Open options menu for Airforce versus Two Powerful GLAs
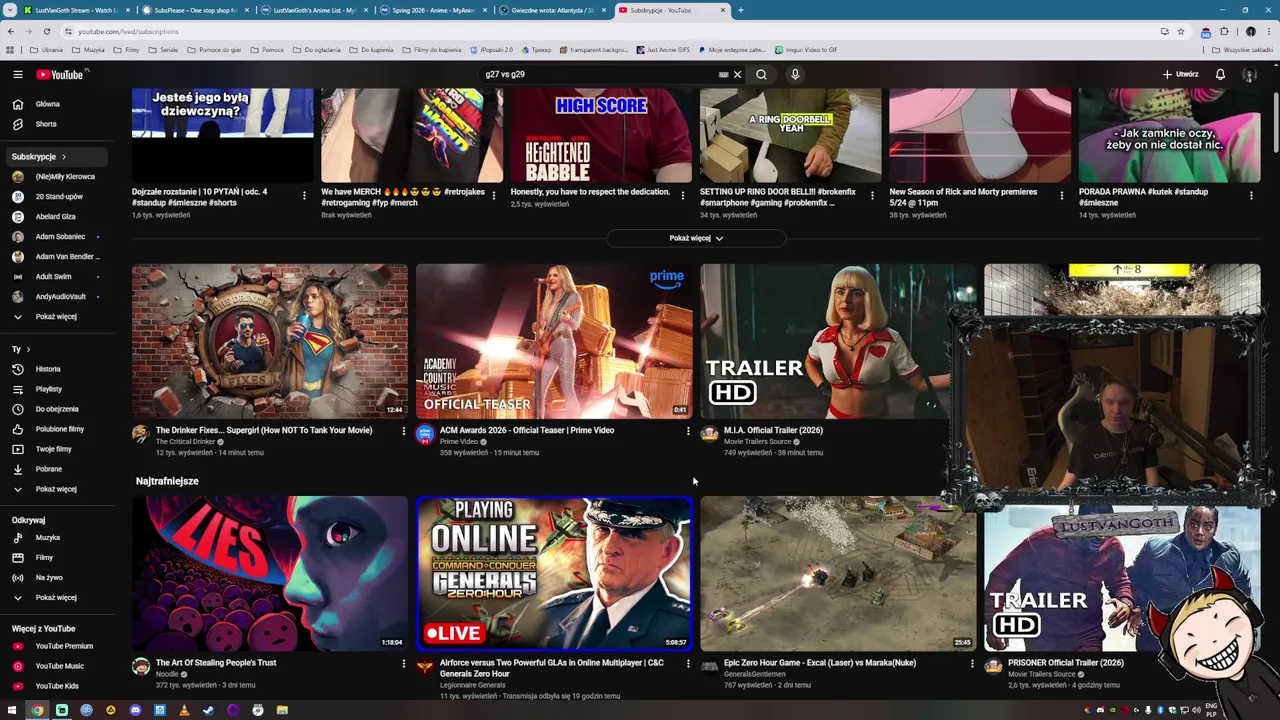Viewport: 1280px width, 720px height. click(688, 663)
